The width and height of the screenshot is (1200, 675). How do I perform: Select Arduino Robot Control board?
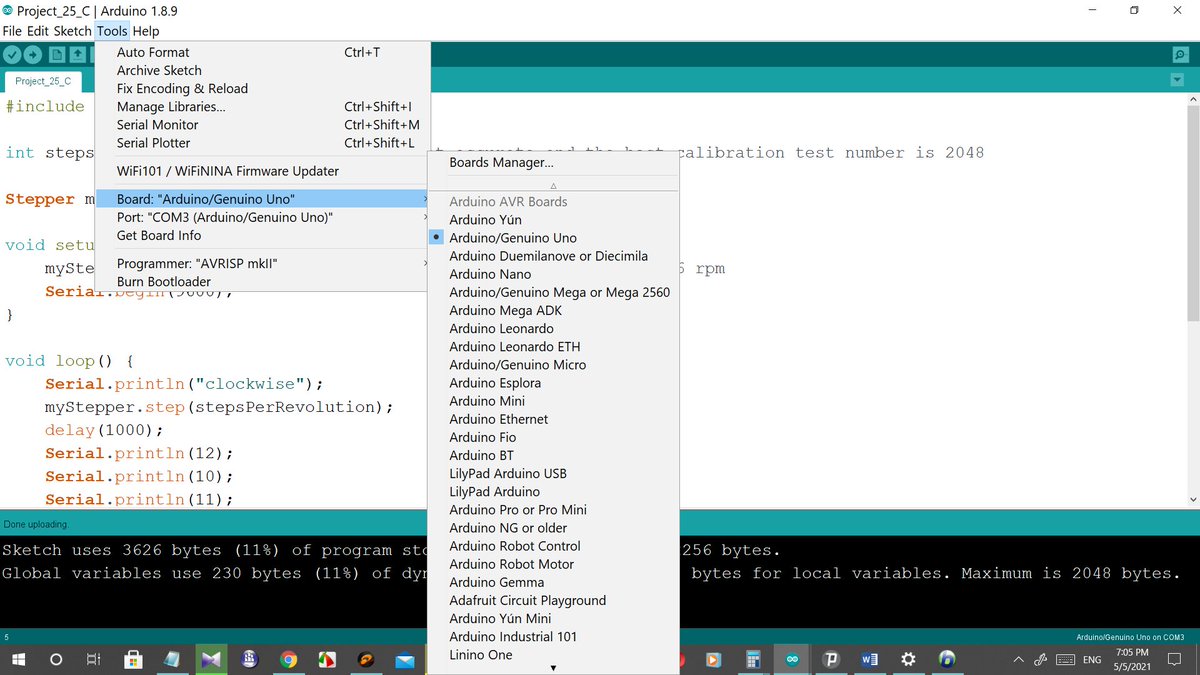pyautogui.click(x=553, y=546)
